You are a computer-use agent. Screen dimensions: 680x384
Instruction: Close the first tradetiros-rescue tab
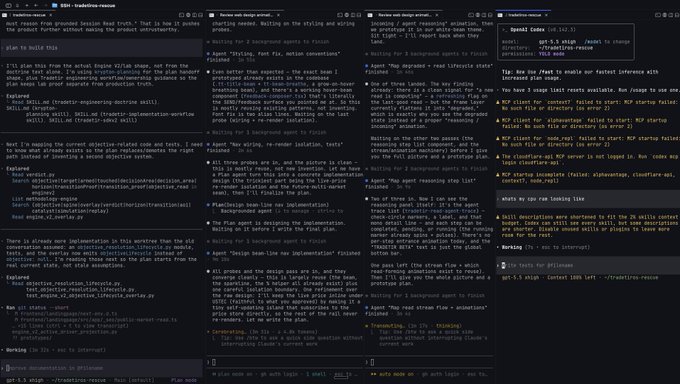[x=51, y=15]
